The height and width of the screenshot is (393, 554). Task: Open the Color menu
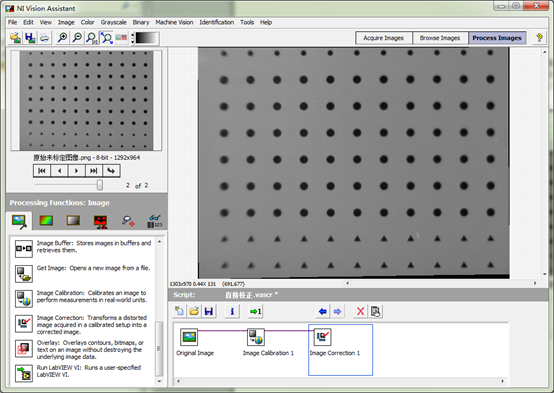click(87, 22)
